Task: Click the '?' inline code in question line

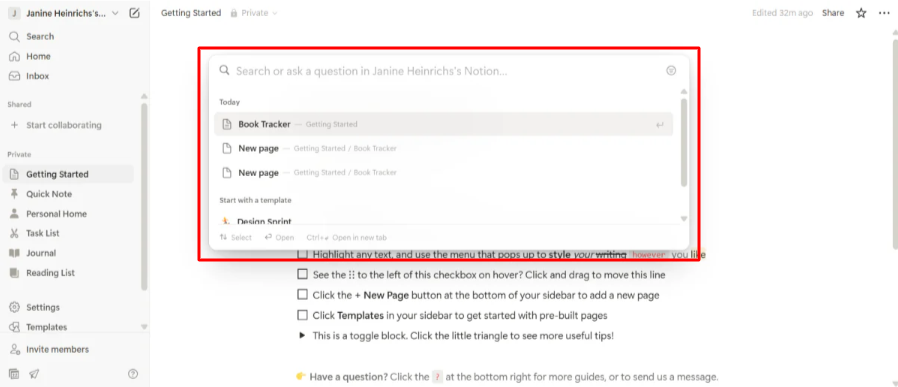Action: [x=438, y=377]
